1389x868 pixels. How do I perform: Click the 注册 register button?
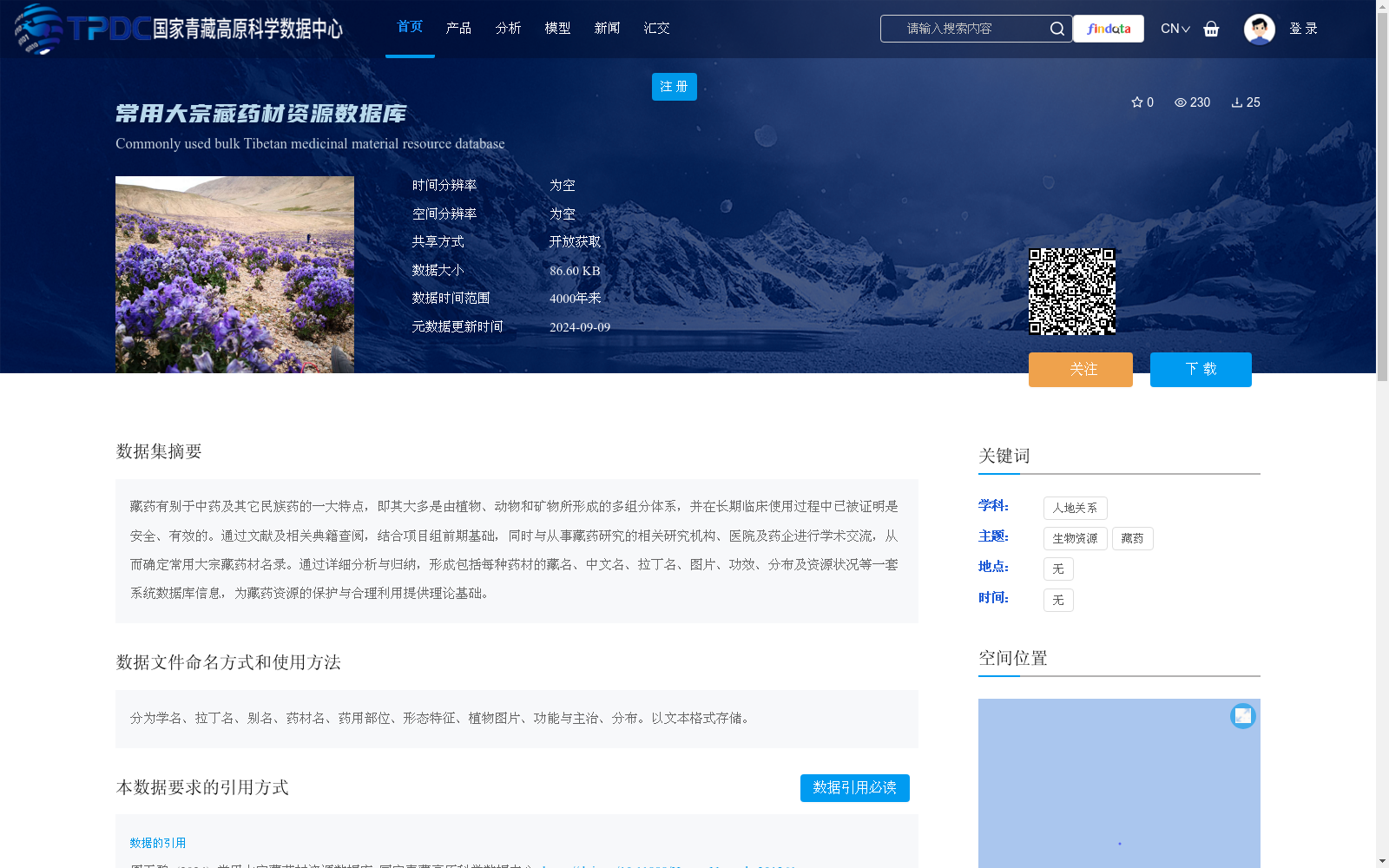(674, 86)
